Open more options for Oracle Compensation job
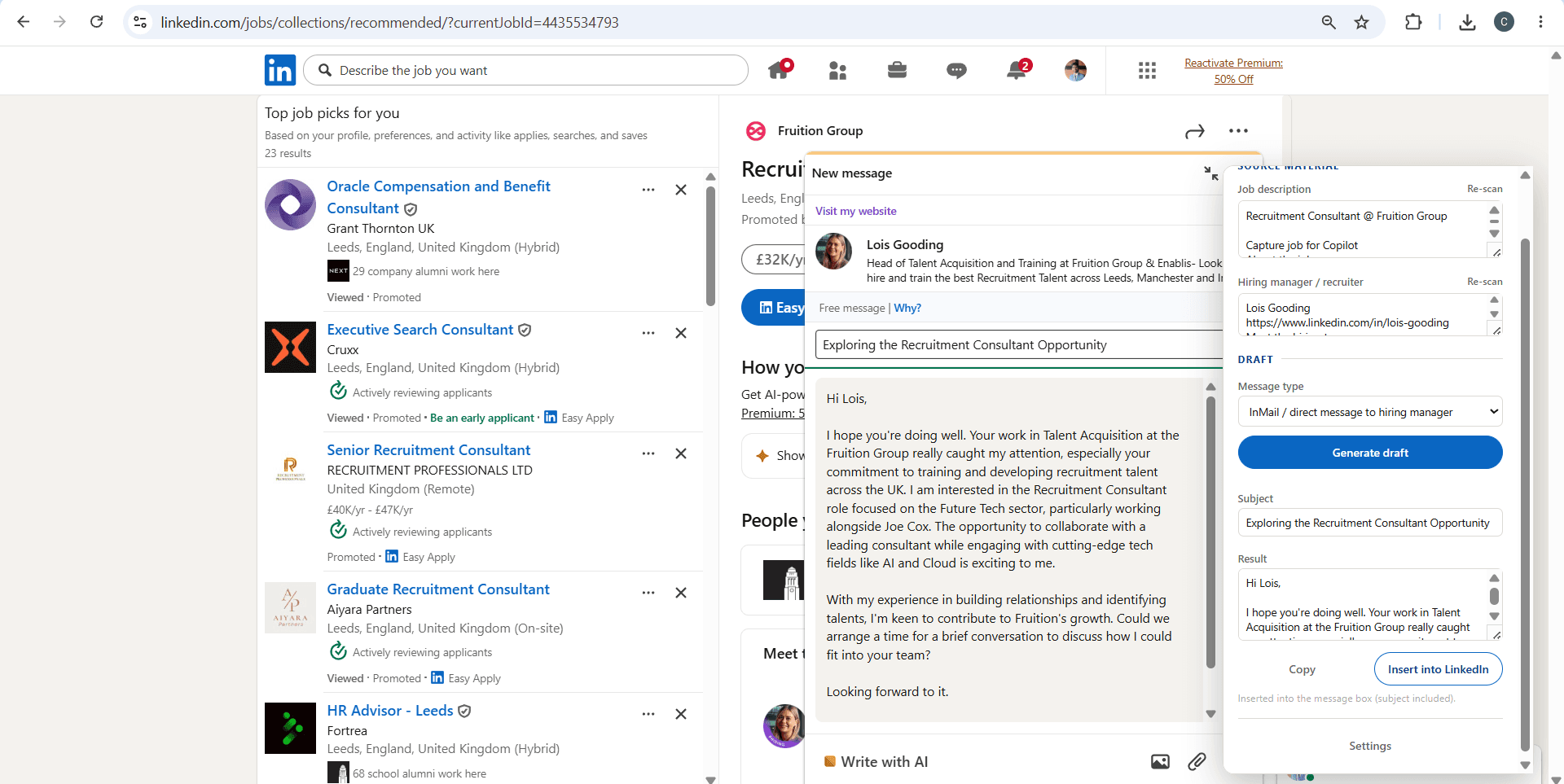Viewport: 1564px width, 784px height. (648, 190)
